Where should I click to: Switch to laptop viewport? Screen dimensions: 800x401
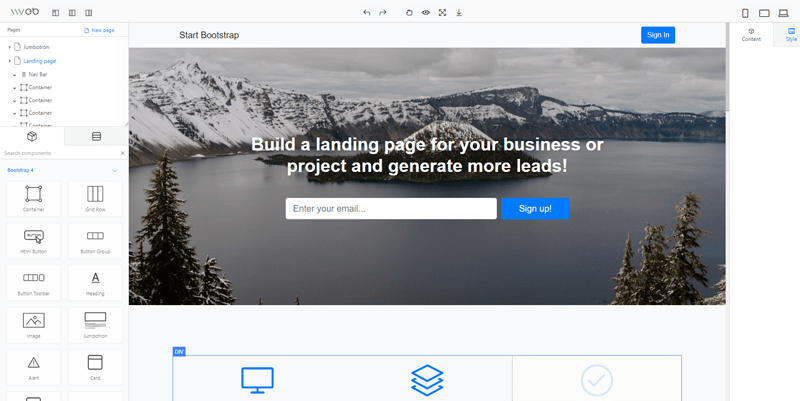pyautogui.click(x=783, y=13)
